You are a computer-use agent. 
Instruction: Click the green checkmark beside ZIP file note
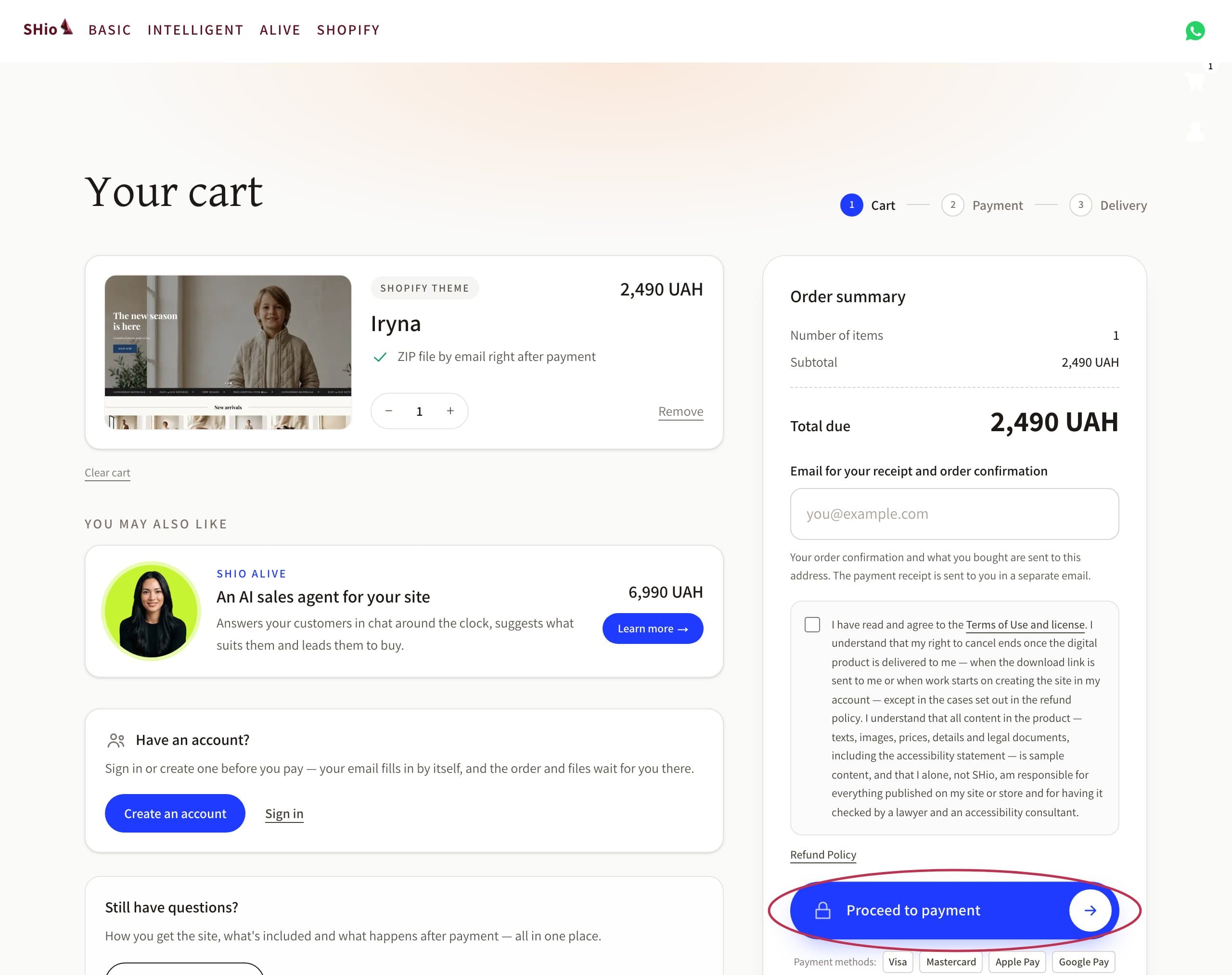380,358
